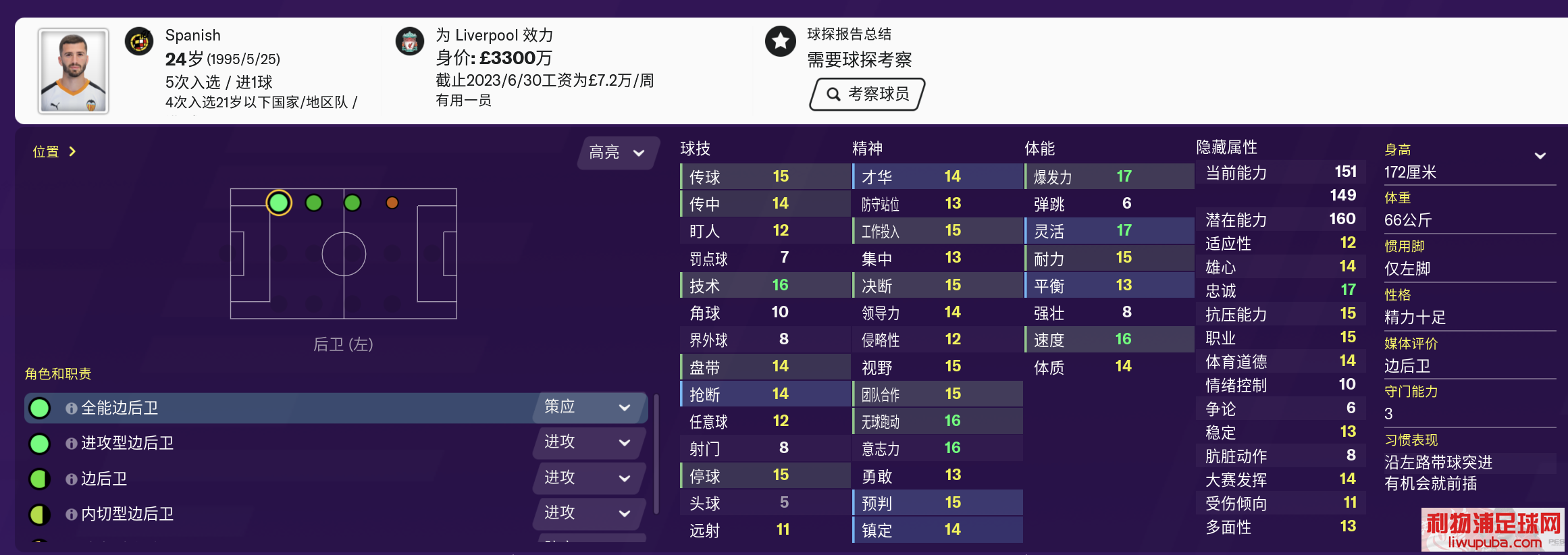
Task: Select the 内切型边后卫 role row
Action: click(x=336, y=514)
